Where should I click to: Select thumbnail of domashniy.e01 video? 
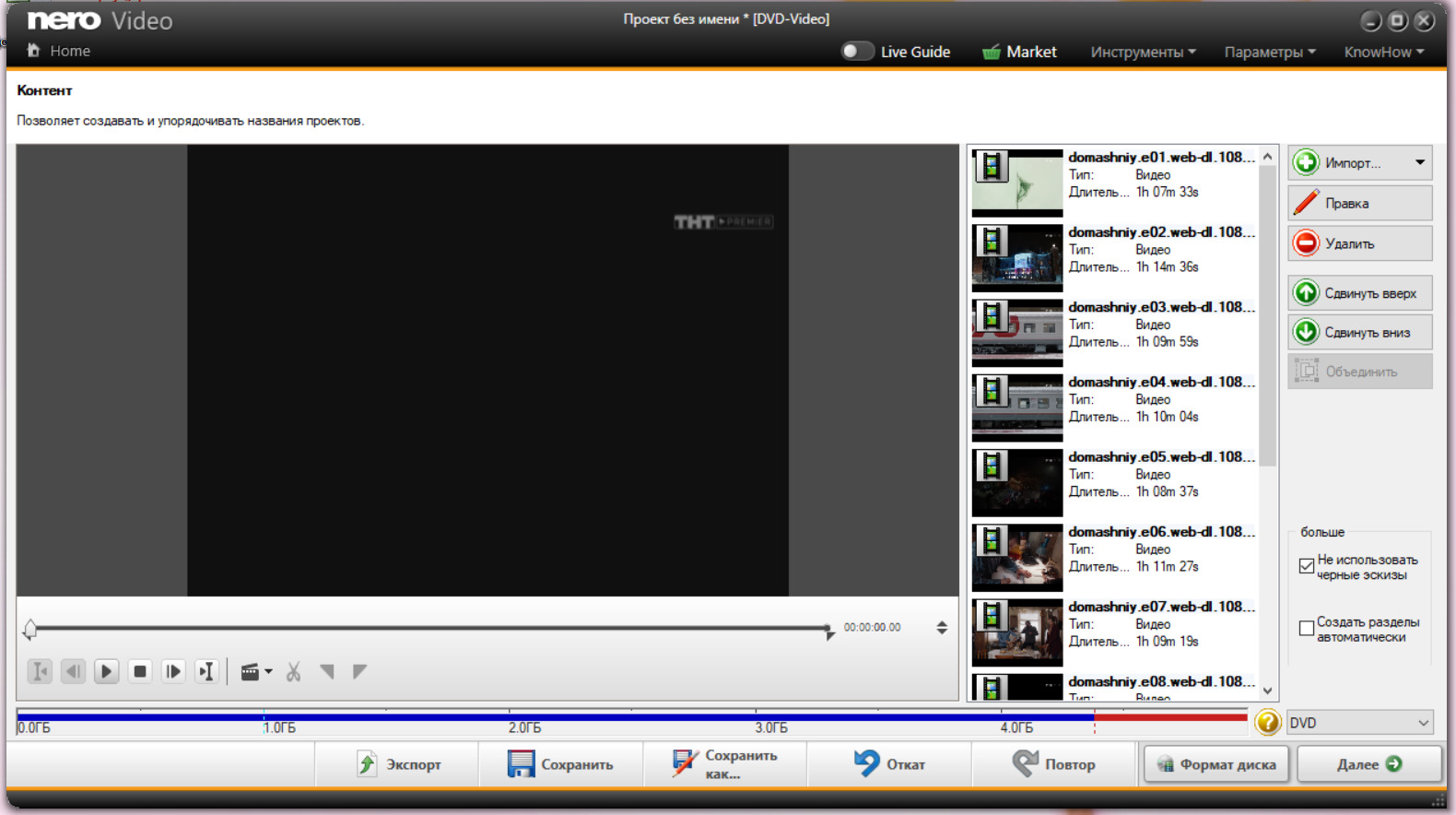[x=1017, y=183]
